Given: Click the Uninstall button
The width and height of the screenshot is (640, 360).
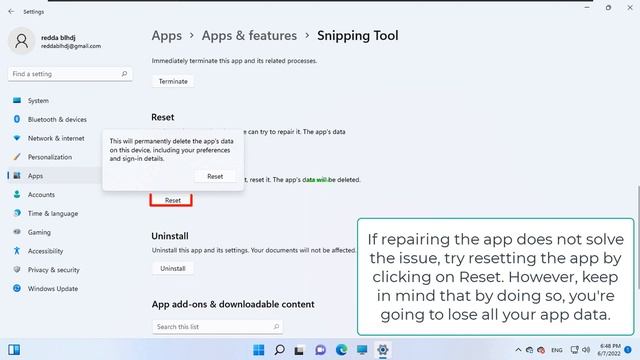Looking at the screenshot, I should [x=173, y=268].
